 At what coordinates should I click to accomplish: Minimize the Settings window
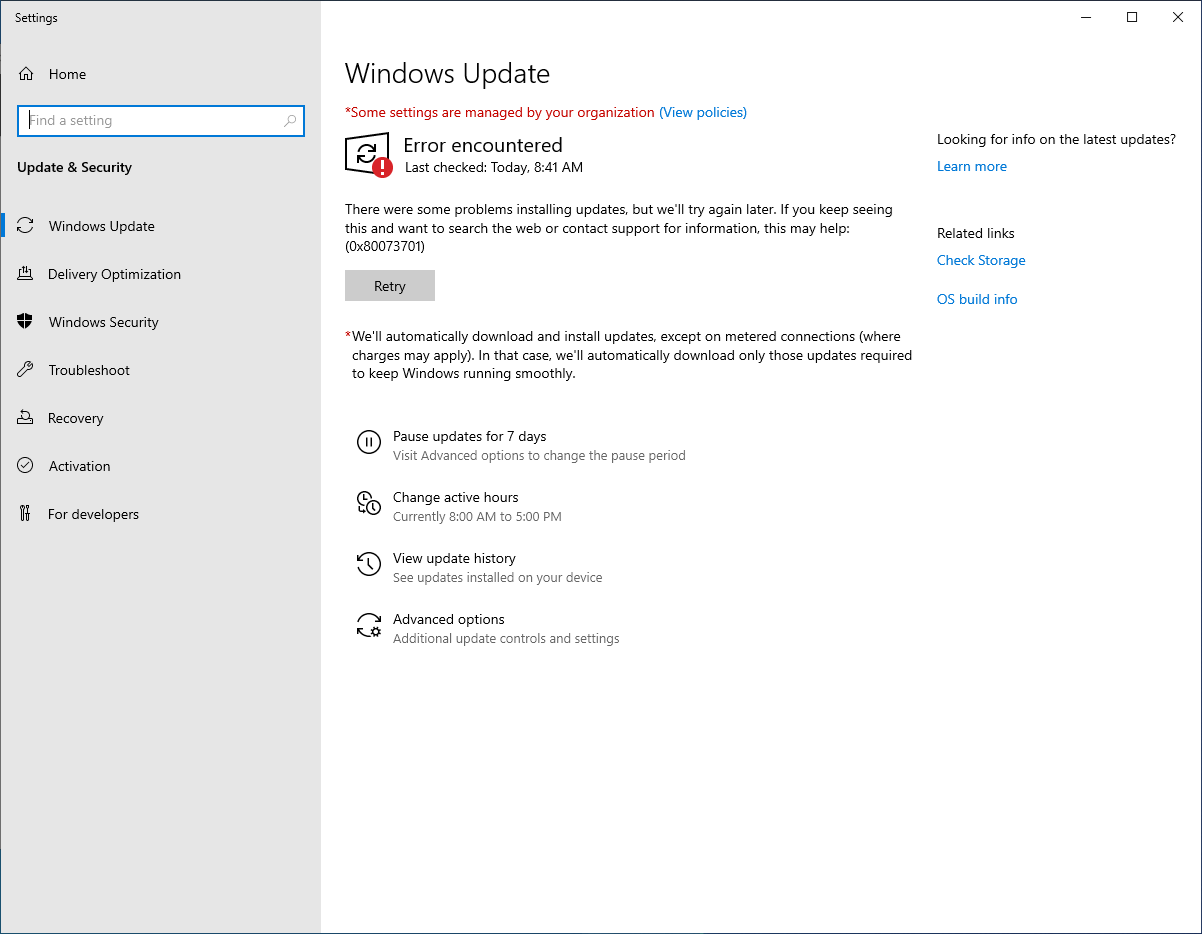(1086, 17)
